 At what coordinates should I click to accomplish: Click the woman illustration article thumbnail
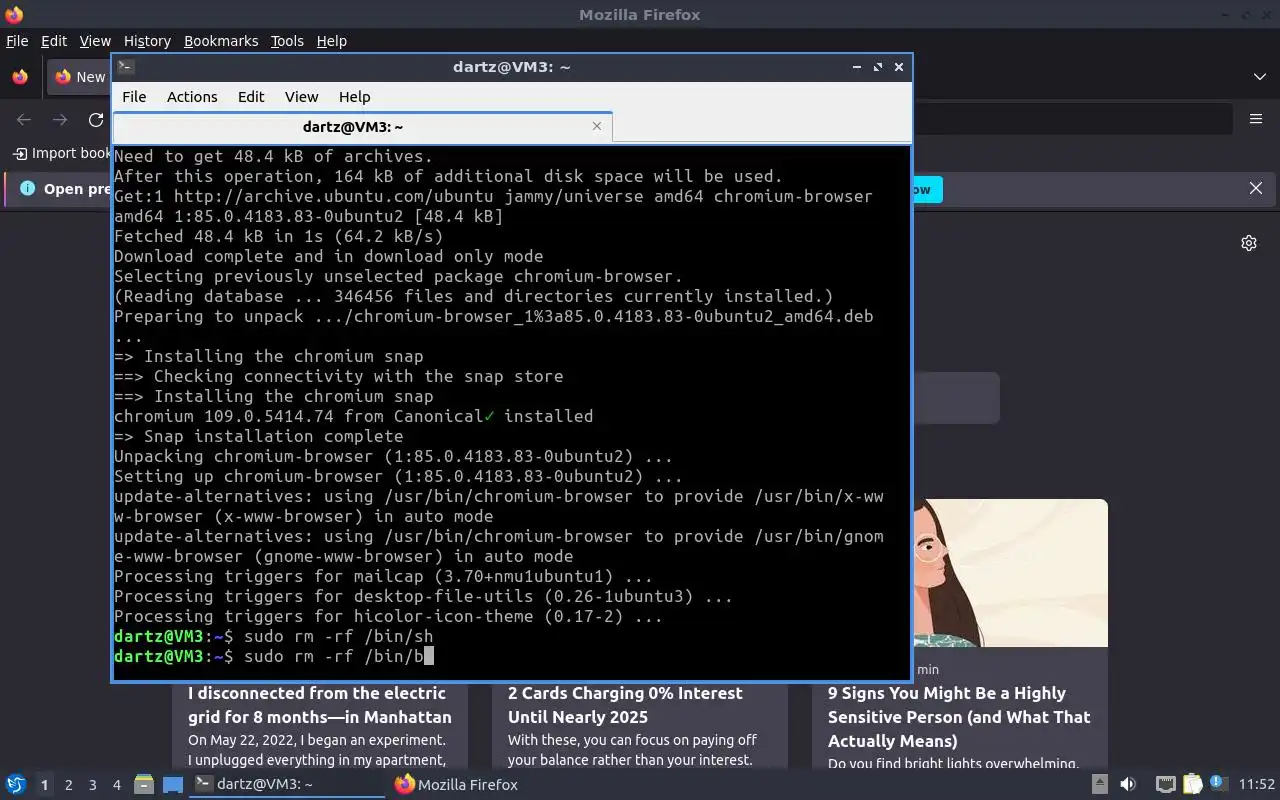[1010, 573]
